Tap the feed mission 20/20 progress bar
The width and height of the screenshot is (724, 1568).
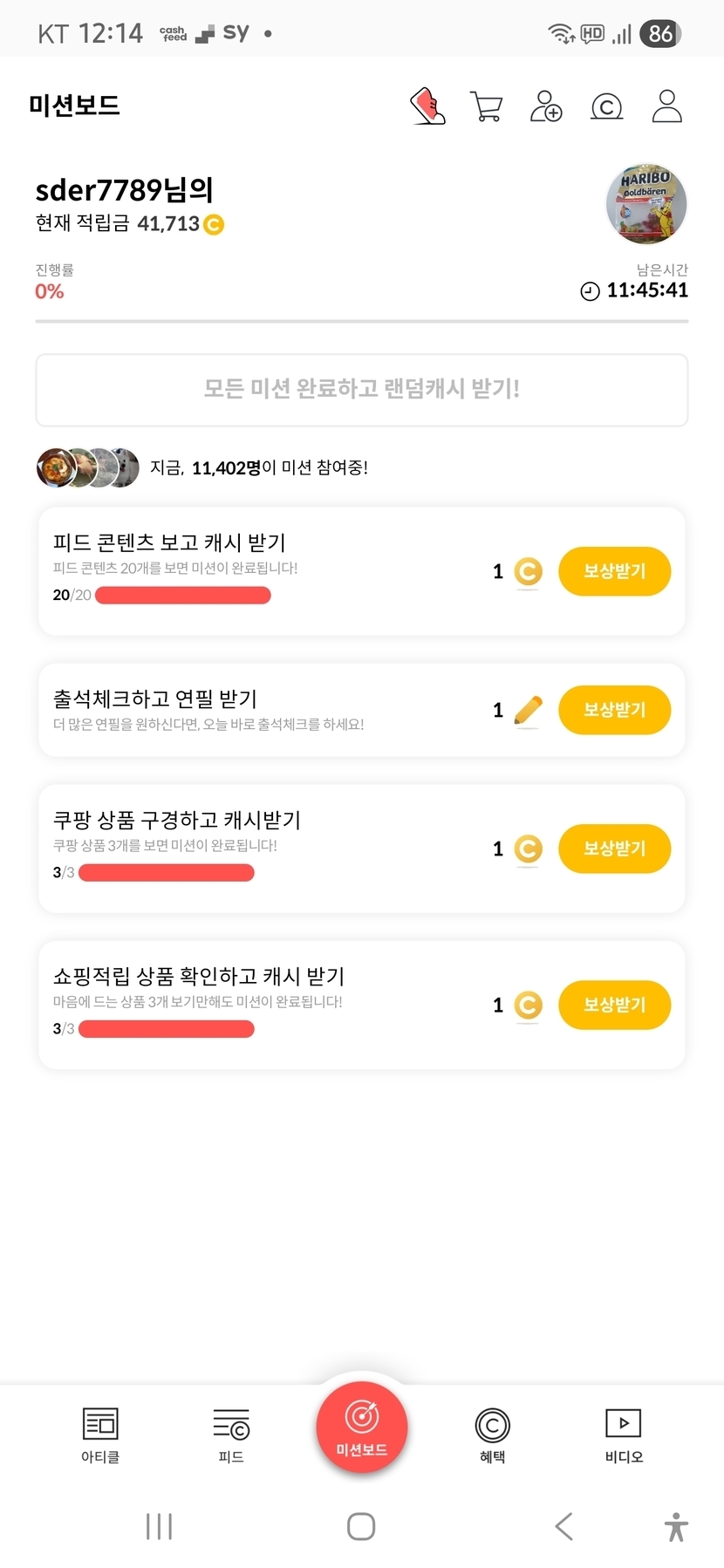click(182, 596)
